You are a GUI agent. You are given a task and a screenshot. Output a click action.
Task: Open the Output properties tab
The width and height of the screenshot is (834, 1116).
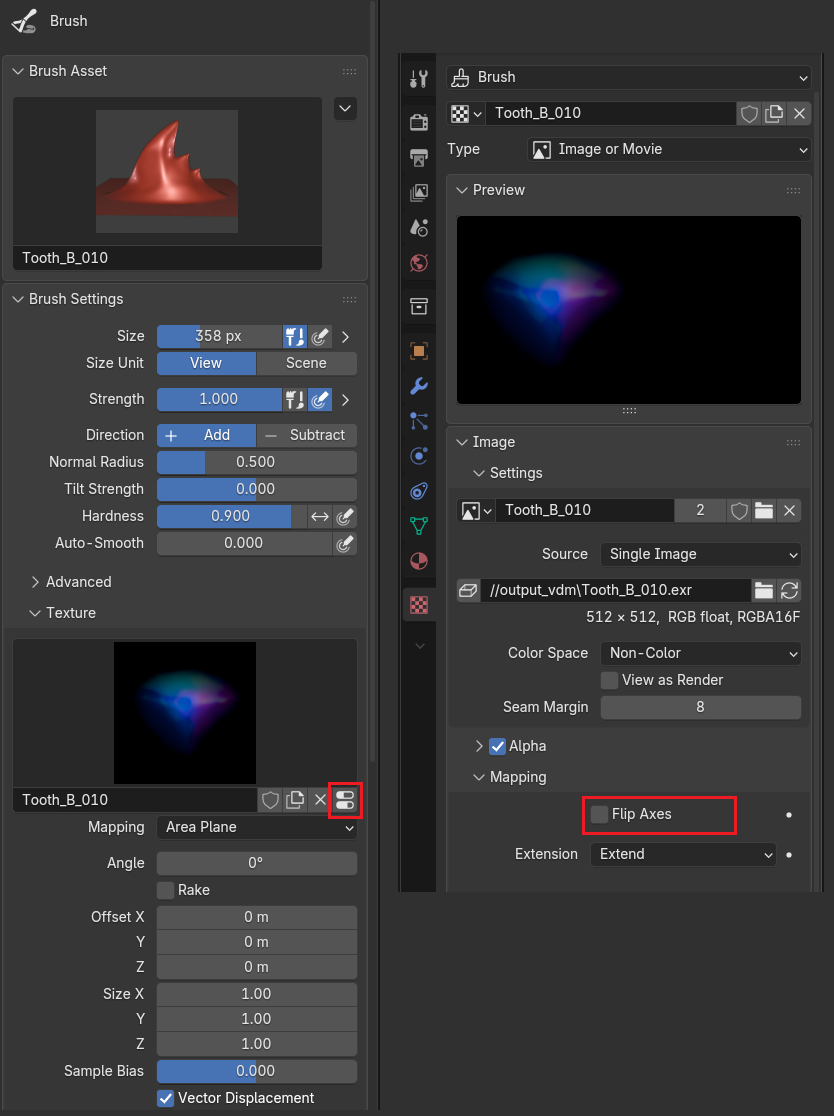[419, 157]
